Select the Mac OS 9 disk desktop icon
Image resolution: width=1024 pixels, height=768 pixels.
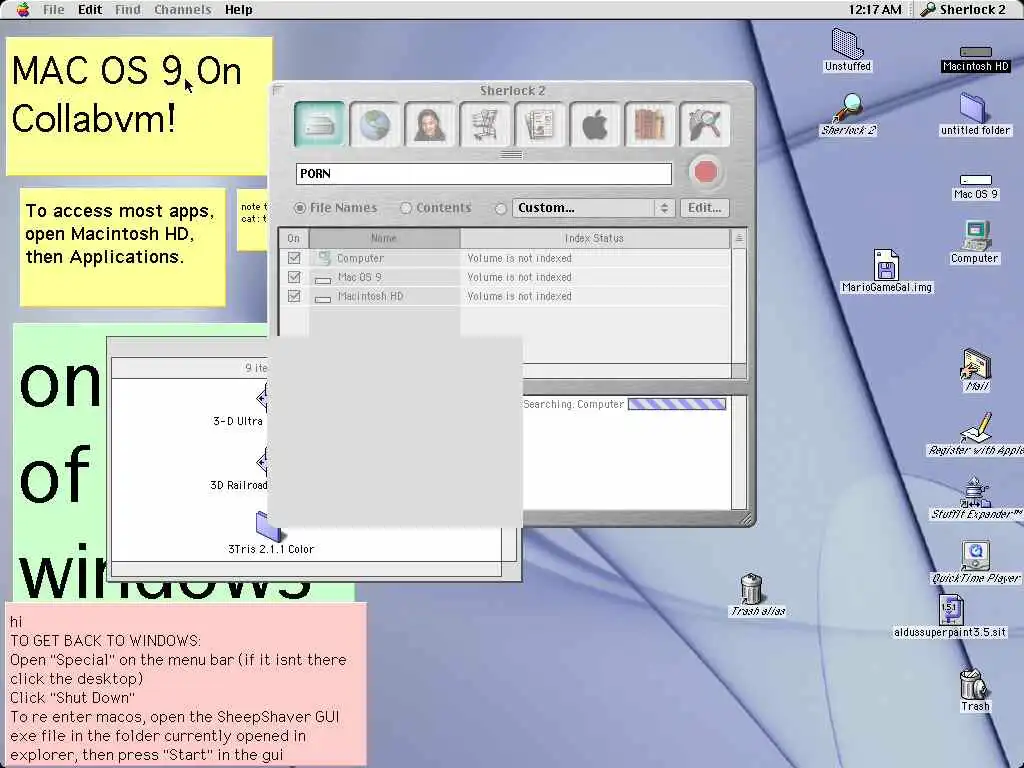click(976, 187)
